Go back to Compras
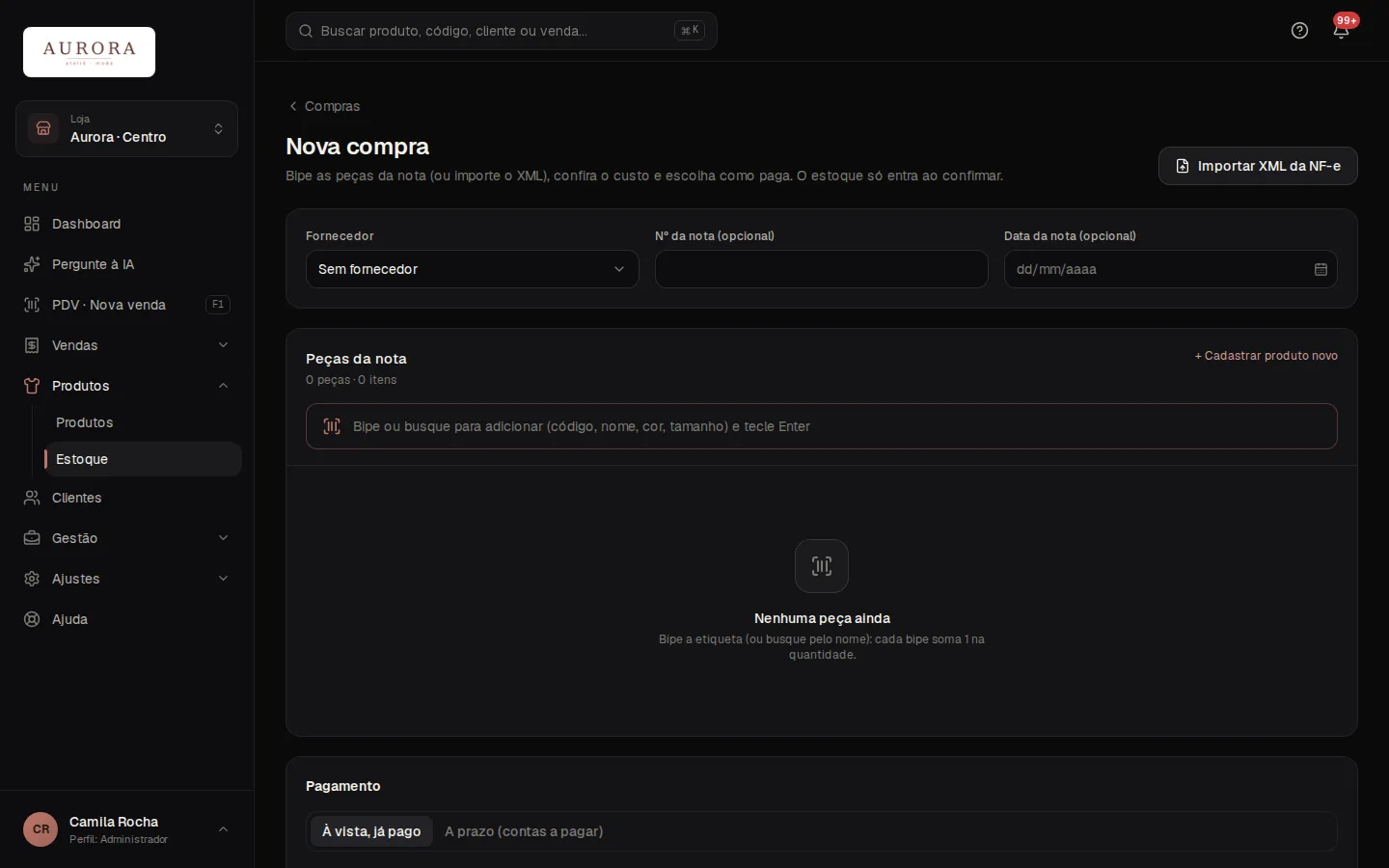Image resolution: width=1389 pixels, height=868 pixels. coord(324,106)
